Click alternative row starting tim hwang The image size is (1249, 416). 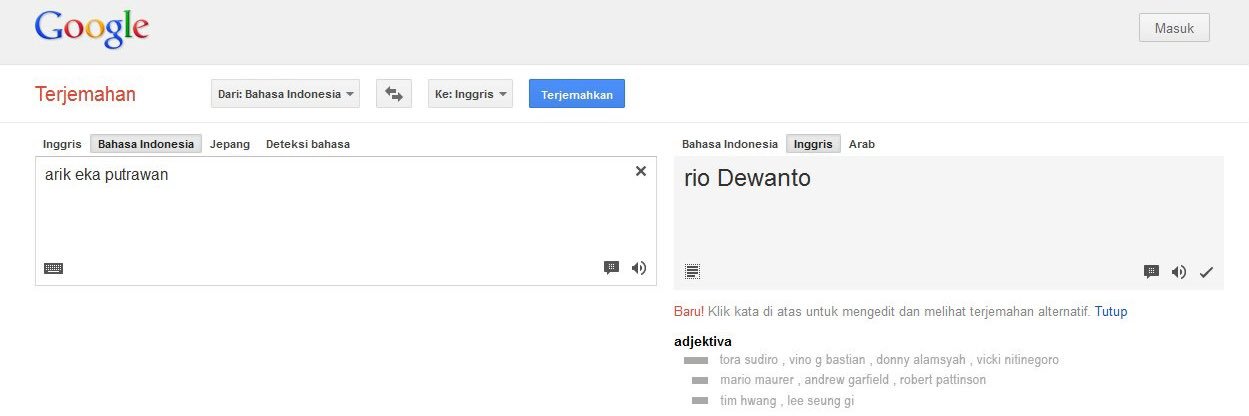(787, 401)
